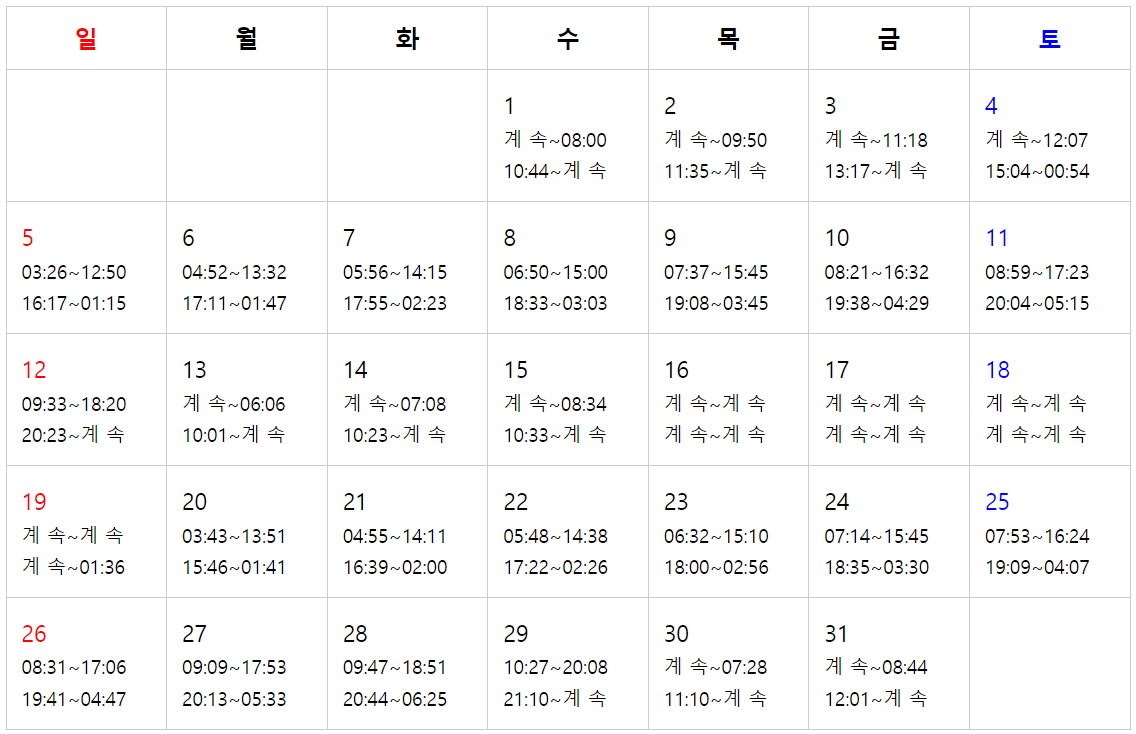Click date 4 in the Saturday column

click(x=991, y=106)
